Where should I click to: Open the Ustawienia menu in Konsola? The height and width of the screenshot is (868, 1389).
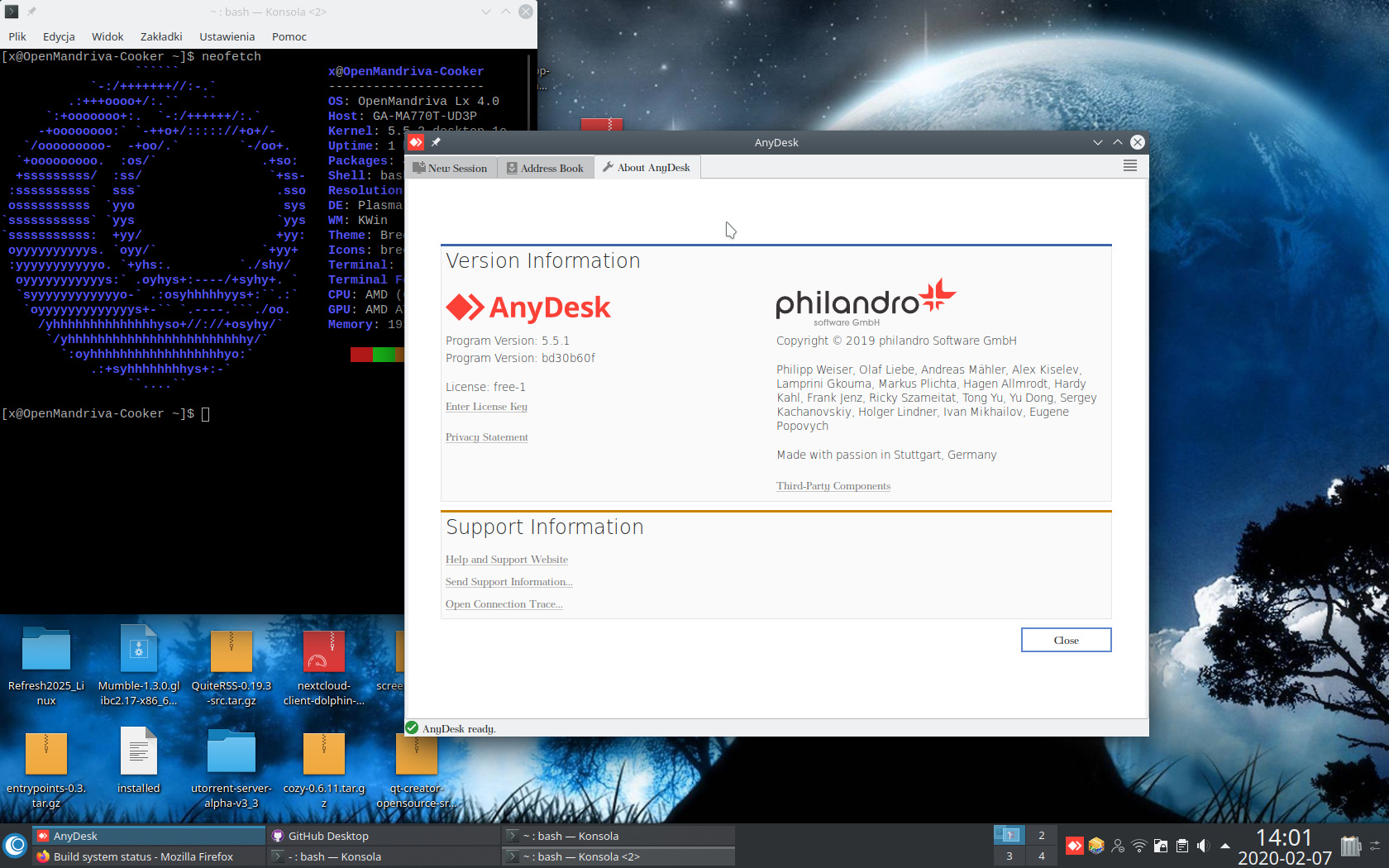[227, 36]
